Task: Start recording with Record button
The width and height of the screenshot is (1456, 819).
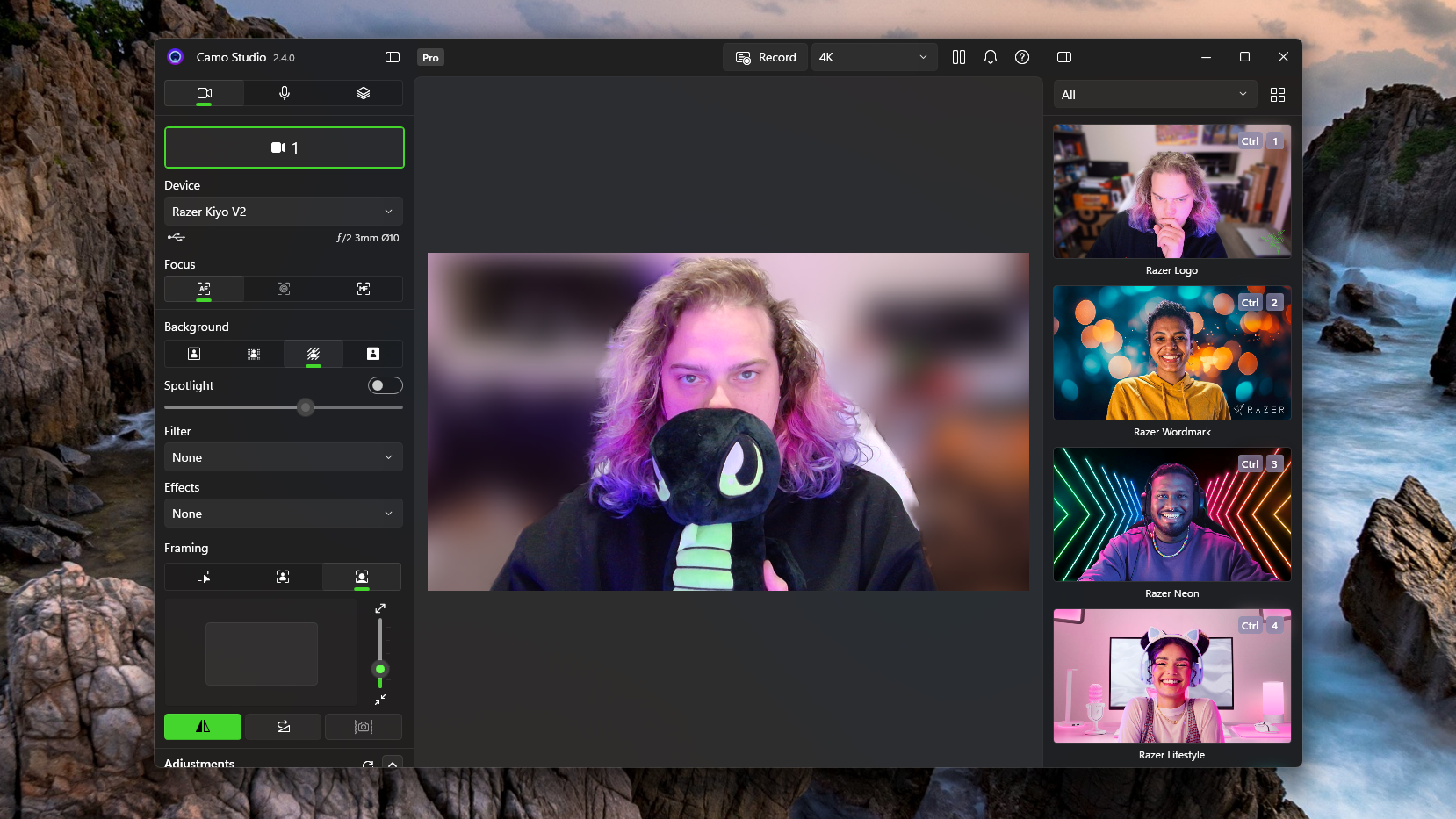Action: coord(765,57)
